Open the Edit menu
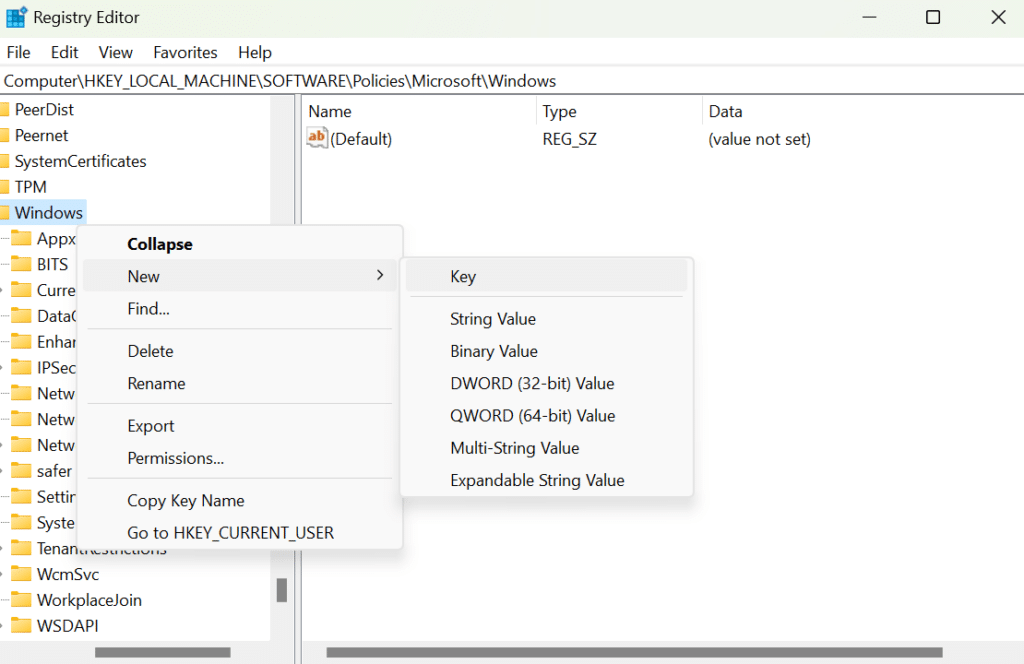This screenshot has width=1024, height=664. coord(65,52)
